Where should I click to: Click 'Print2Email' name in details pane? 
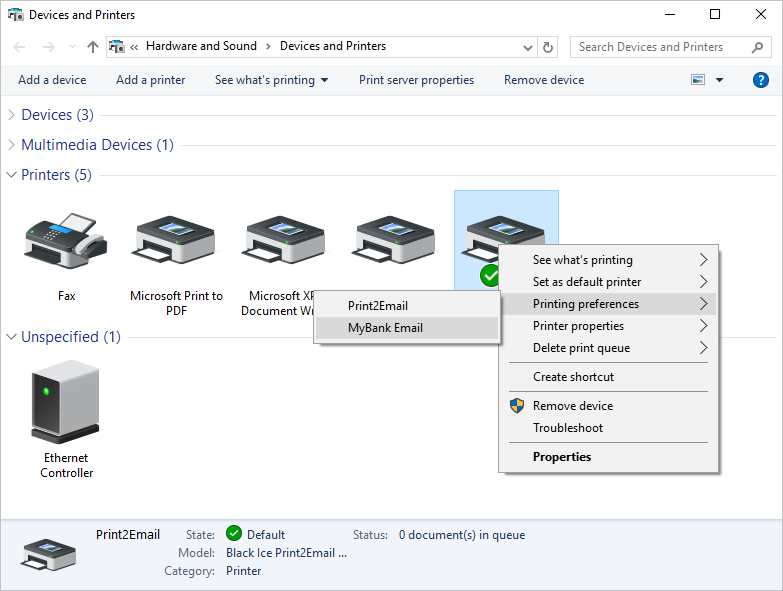128,534
